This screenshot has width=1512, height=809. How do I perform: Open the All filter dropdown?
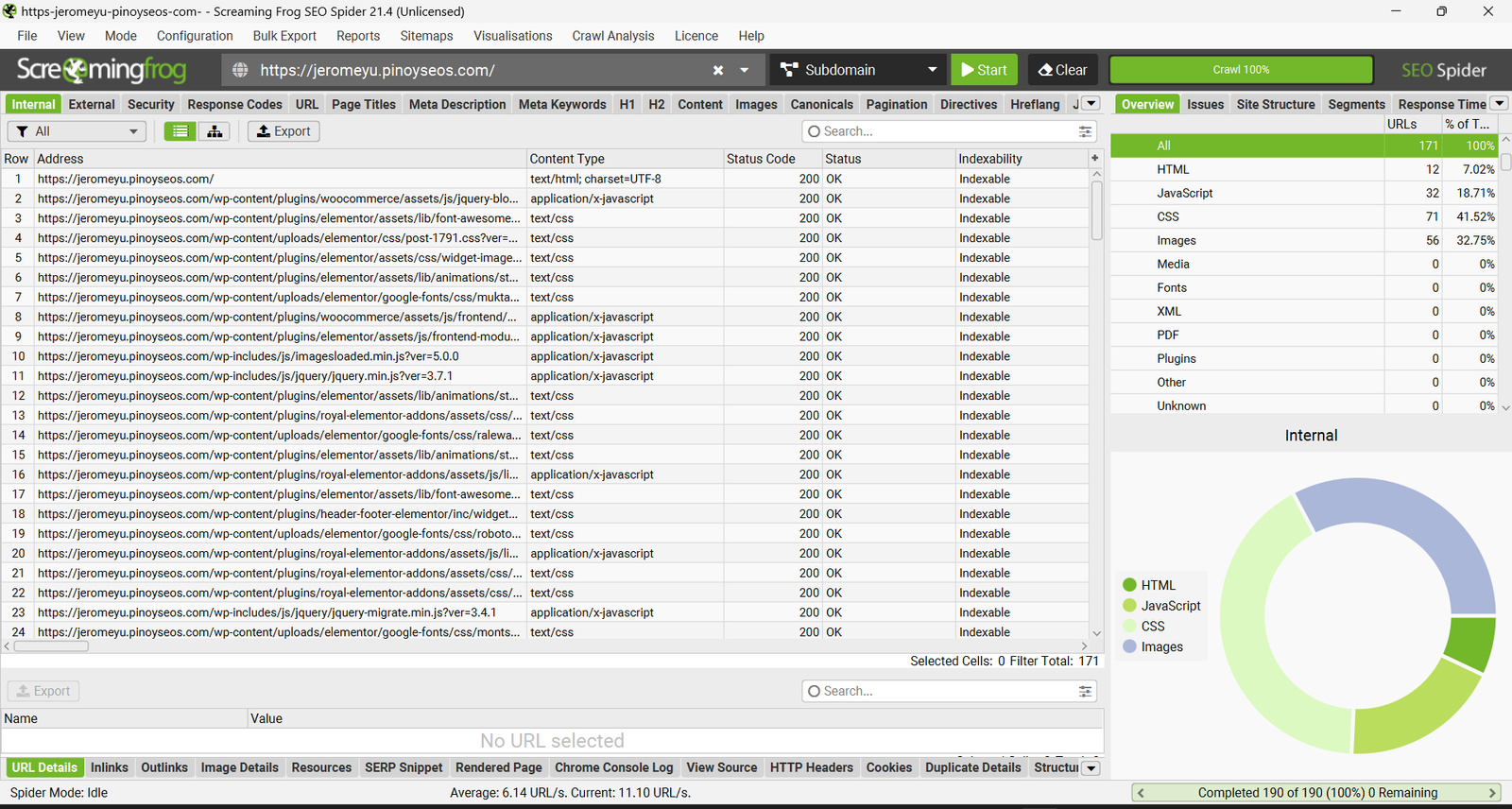(x=77, y=131)
